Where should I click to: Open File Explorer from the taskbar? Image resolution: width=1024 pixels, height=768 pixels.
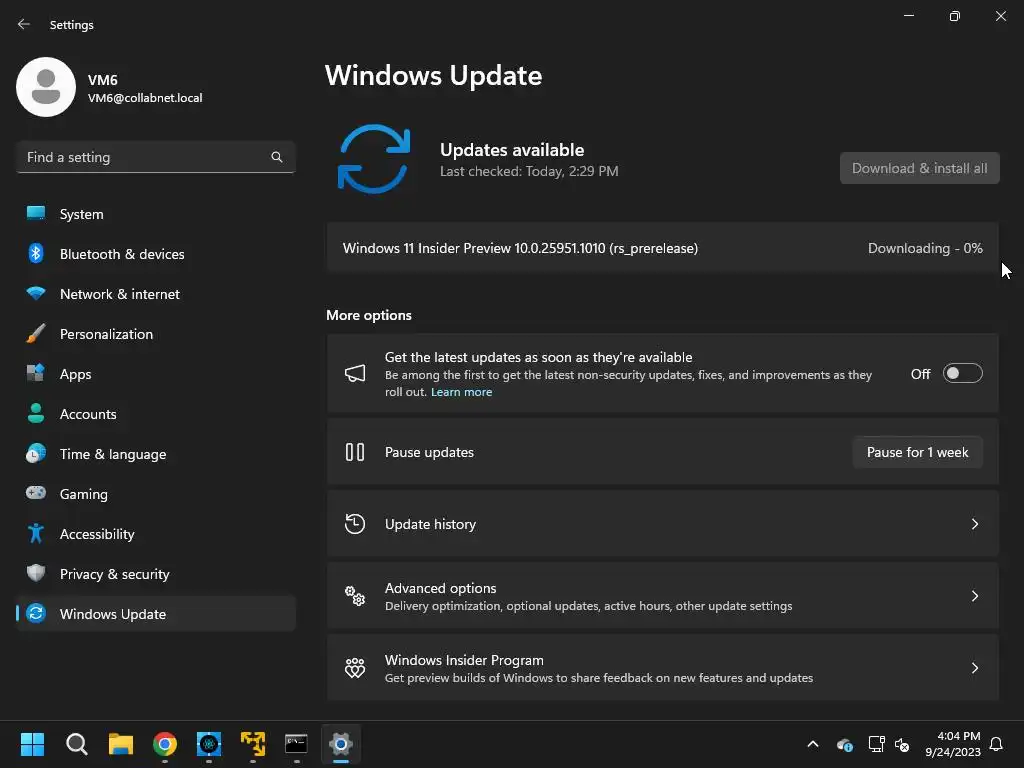[121, 744]
